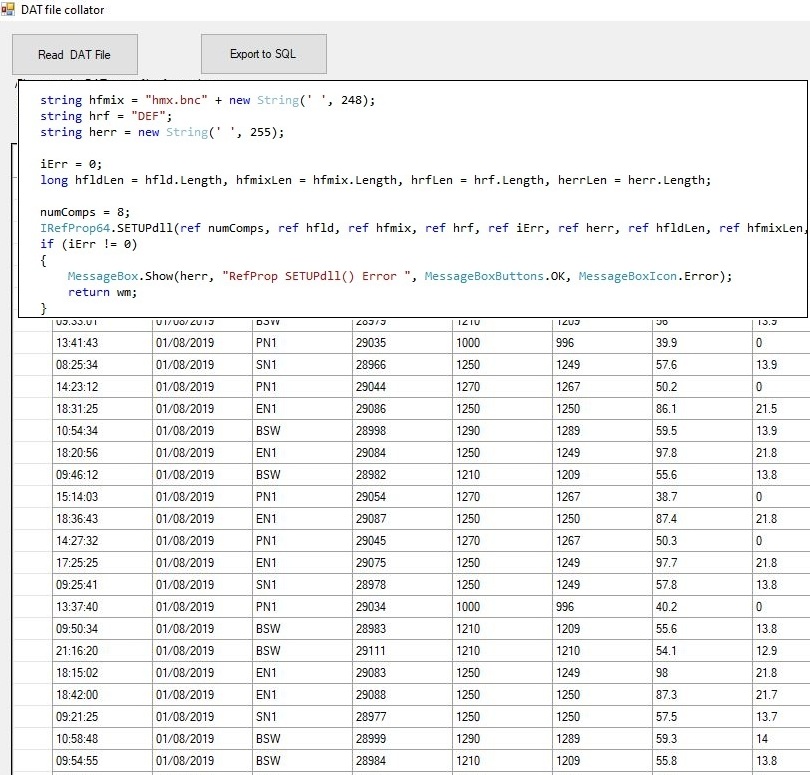Click the row header of the 09:25:41 row
810x775 pixels.
point(33,585)
